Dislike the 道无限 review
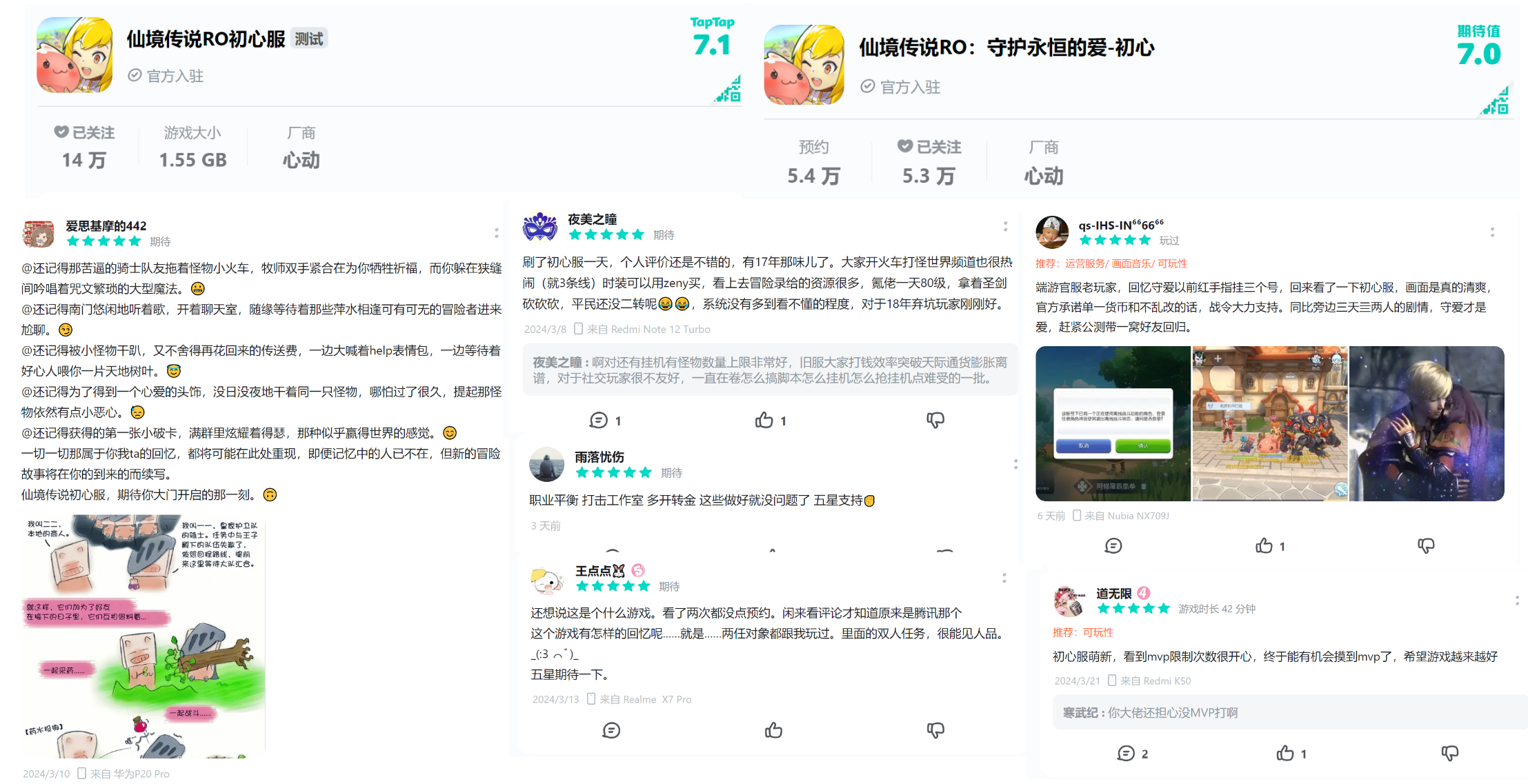The height and width of the screenshot is (784, 1528). (1450, 754)
